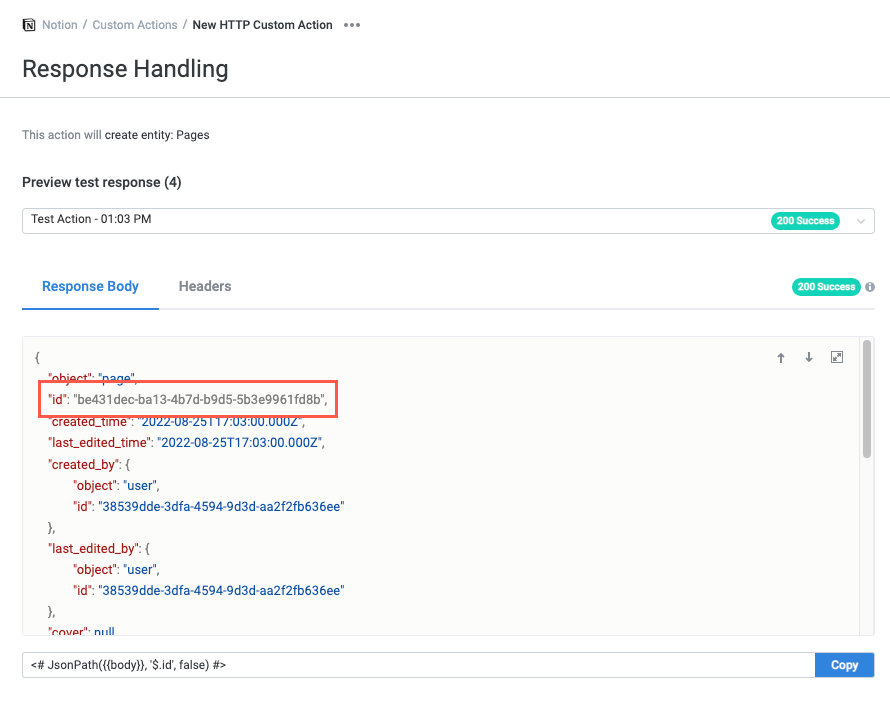Navigate to Custom Actions breadcrumb
Screen dimensions: 890x703
[135, 25]
